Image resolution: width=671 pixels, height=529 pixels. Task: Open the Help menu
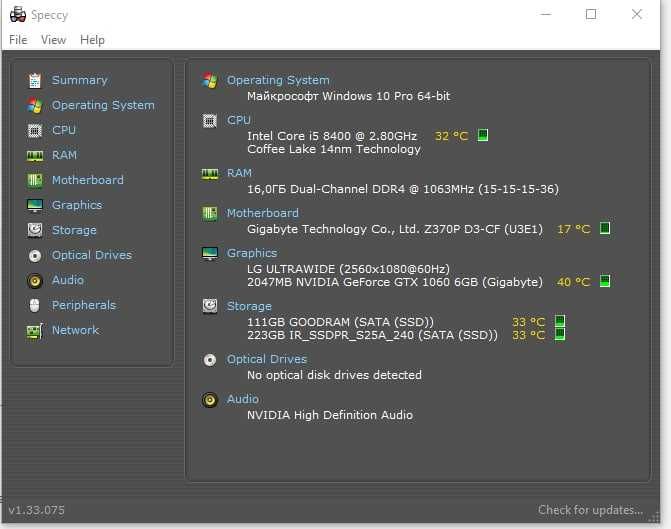pyautogui.click(x=92, y=40)
